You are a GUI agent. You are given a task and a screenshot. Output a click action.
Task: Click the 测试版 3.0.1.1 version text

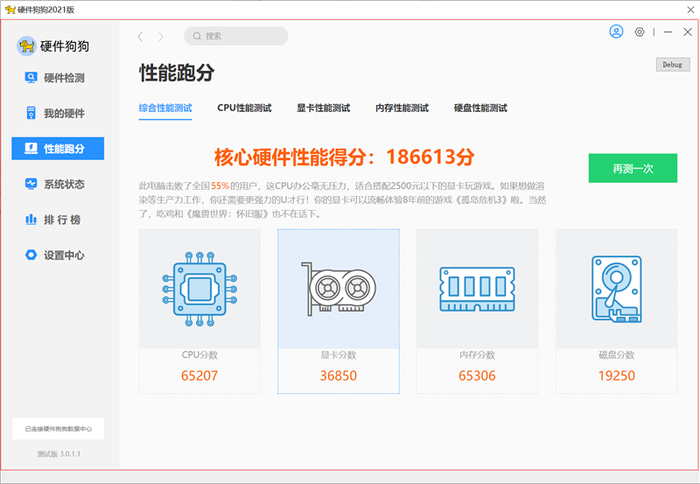coord(58,454)
